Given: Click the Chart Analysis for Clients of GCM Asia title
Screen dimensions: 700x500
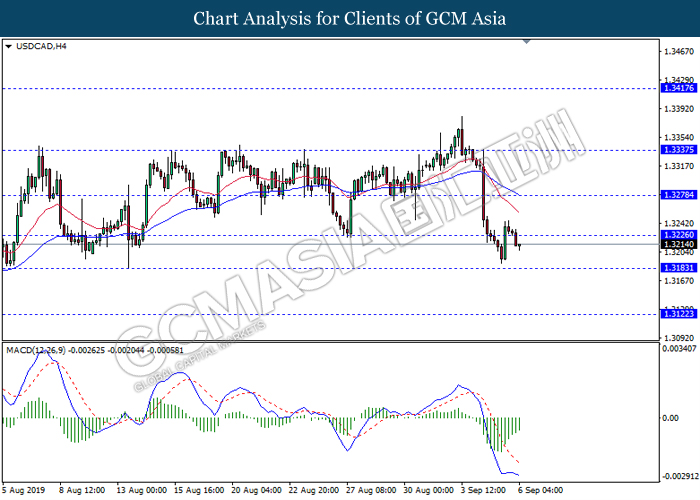Looking at the screenshot, I should (x=350, y=18).
